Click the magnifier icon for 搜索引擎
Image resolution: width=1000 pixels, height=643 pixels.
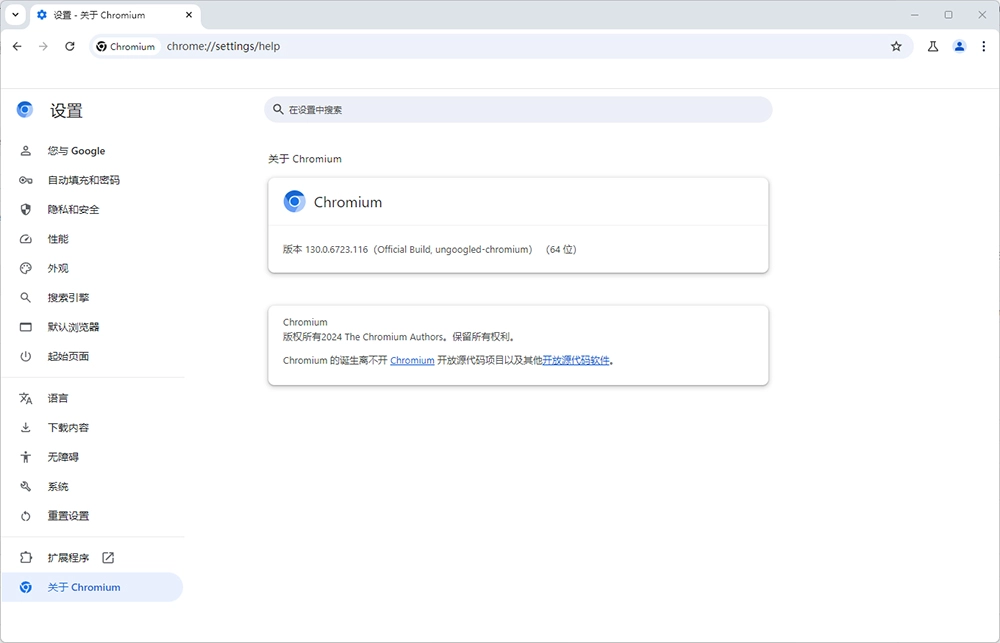(26, 298)
